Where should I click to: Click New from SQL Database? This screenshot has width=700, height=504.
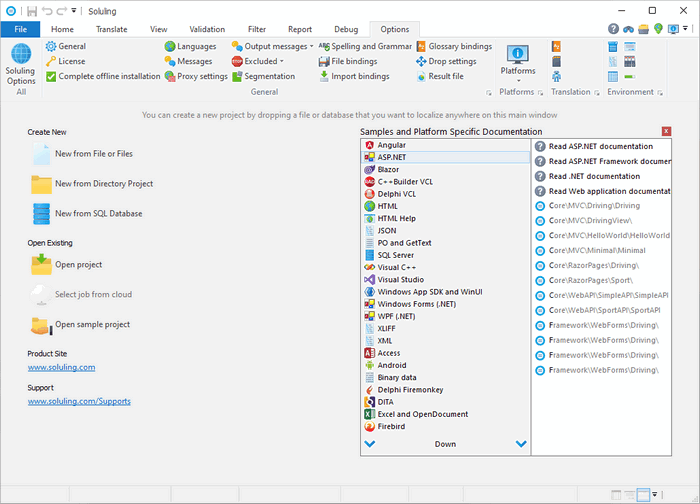(98, 213)
